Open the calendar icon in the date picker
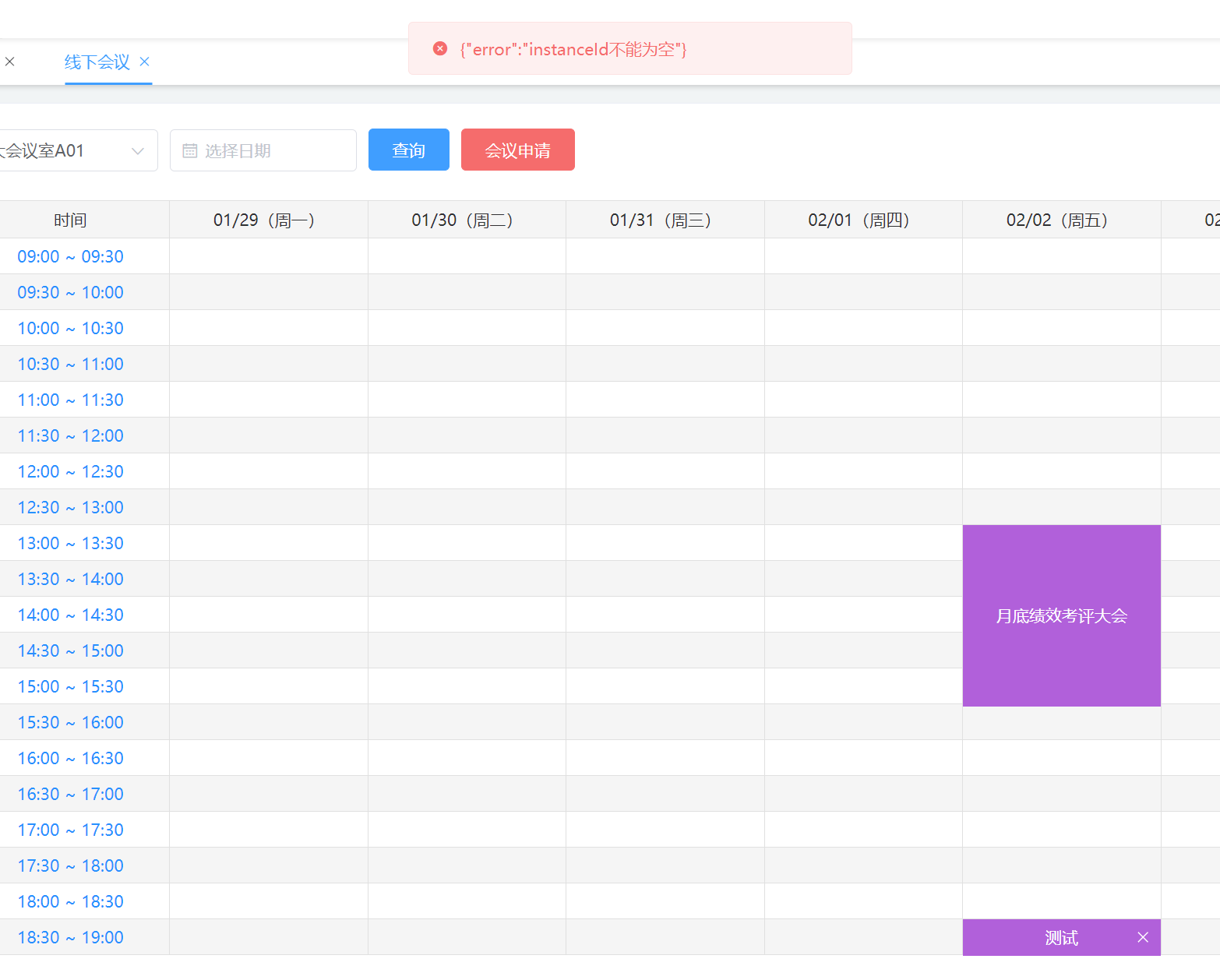This screenshot has width=1220, height=980. pyautogui.click(x=189, y=151)
